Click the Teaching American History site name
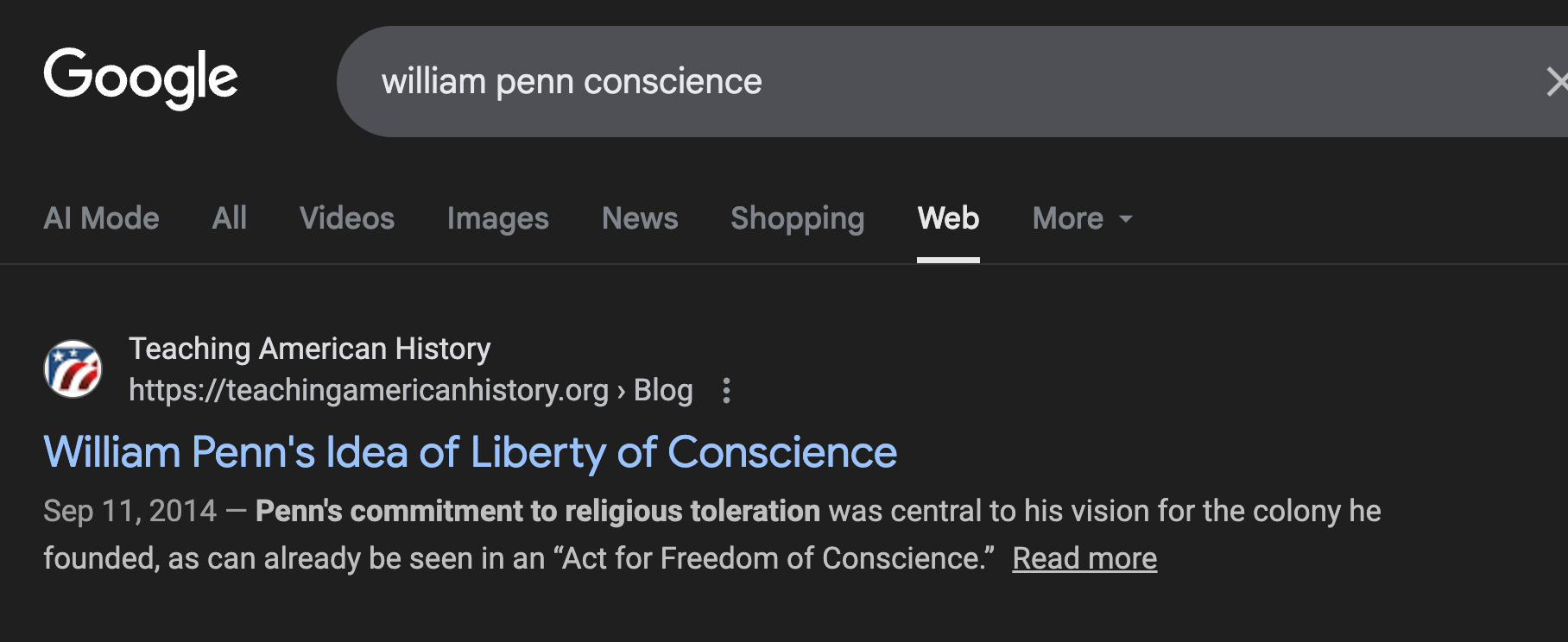Screen dimensions: 1568x642 (309, 349)
